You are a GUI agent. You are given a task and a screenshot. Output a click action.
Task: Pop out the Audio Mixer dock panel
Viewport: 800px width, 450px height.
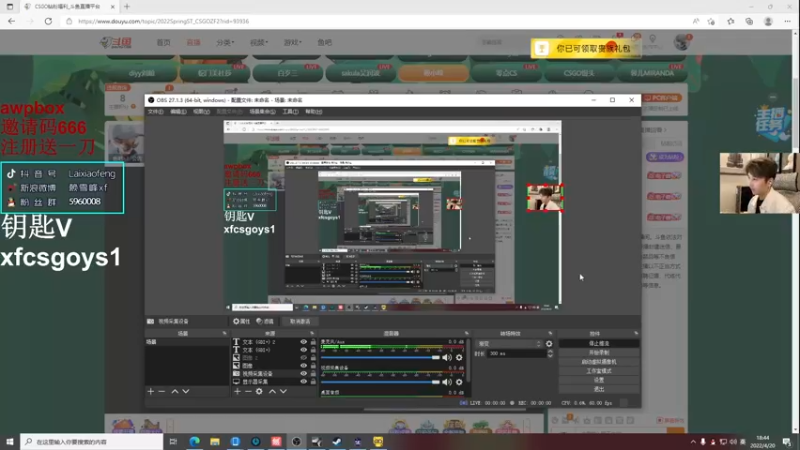(x=466, y=333)
